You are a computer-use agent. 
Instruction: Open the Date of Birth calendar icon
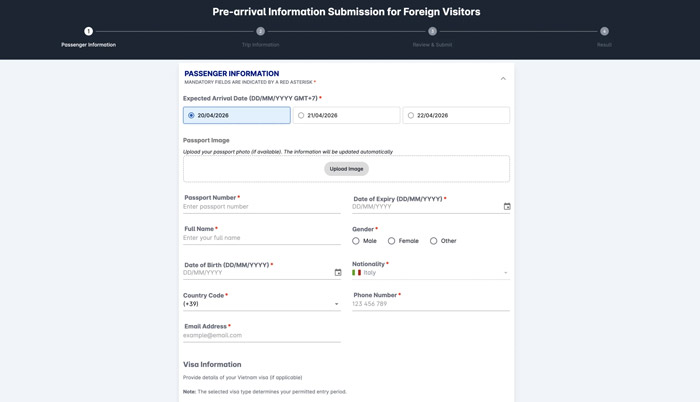coord(338,273)
